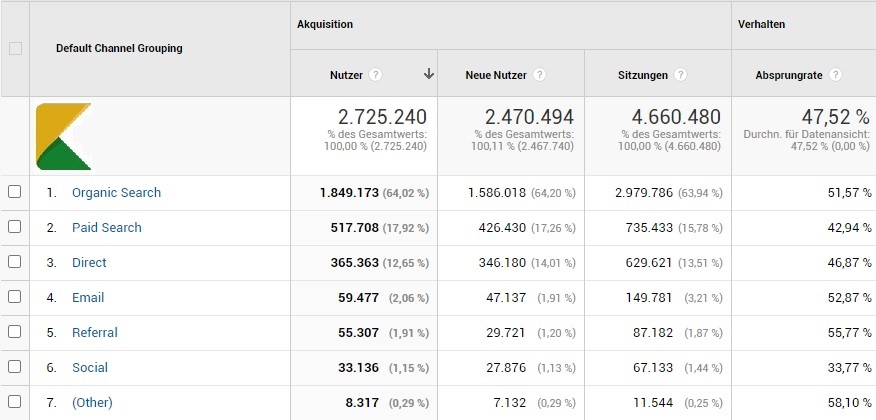Open the Referral channel link

pyautogui.click(x=94, y=333)
